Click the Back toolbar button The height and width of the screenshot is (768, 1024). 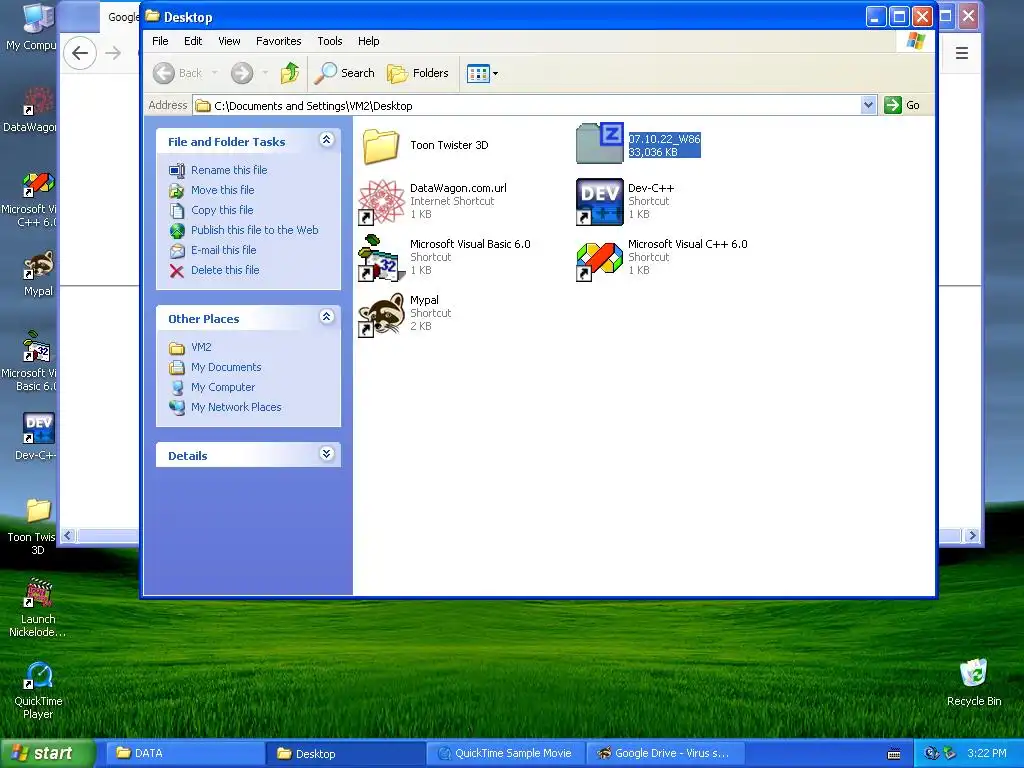point(178,73)
